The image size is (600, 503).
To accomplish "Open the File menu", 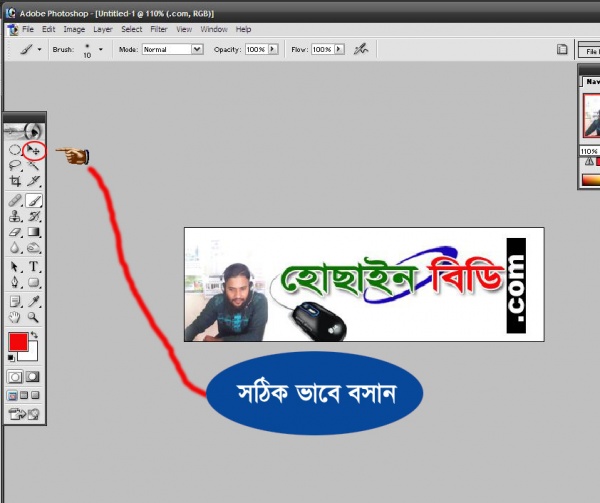I will tap(28, 29).
